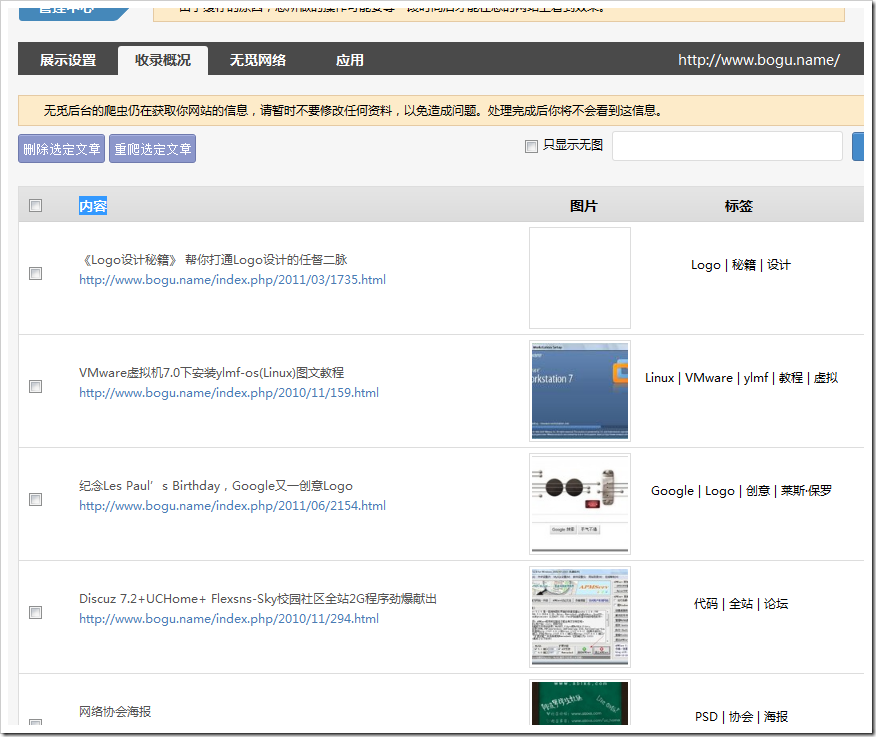Click the 删除选定文章 button
This screenshot has width=876, height=737.
point(61,149)
